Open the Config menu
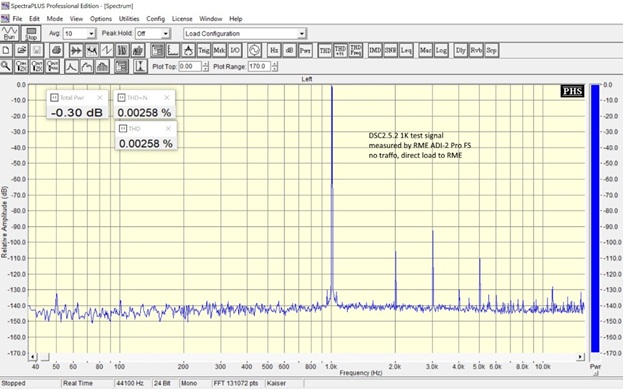Image resolution: width=623 pixels, height=389 pixels. (x=155, y=19)
